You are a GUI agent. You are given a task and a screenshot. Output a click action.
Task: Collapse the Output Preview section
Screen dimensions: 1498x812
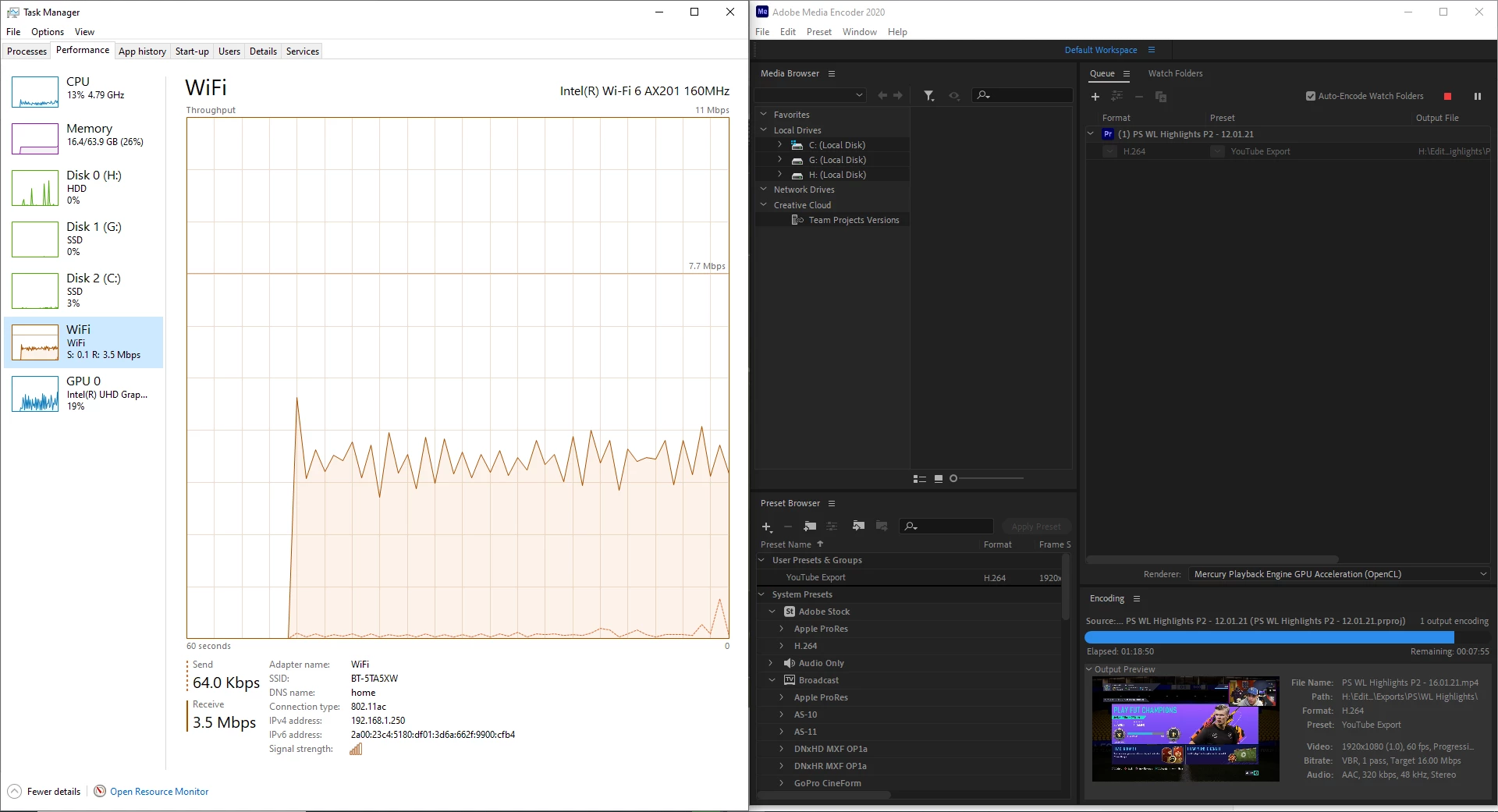(x=1089, y=668)
